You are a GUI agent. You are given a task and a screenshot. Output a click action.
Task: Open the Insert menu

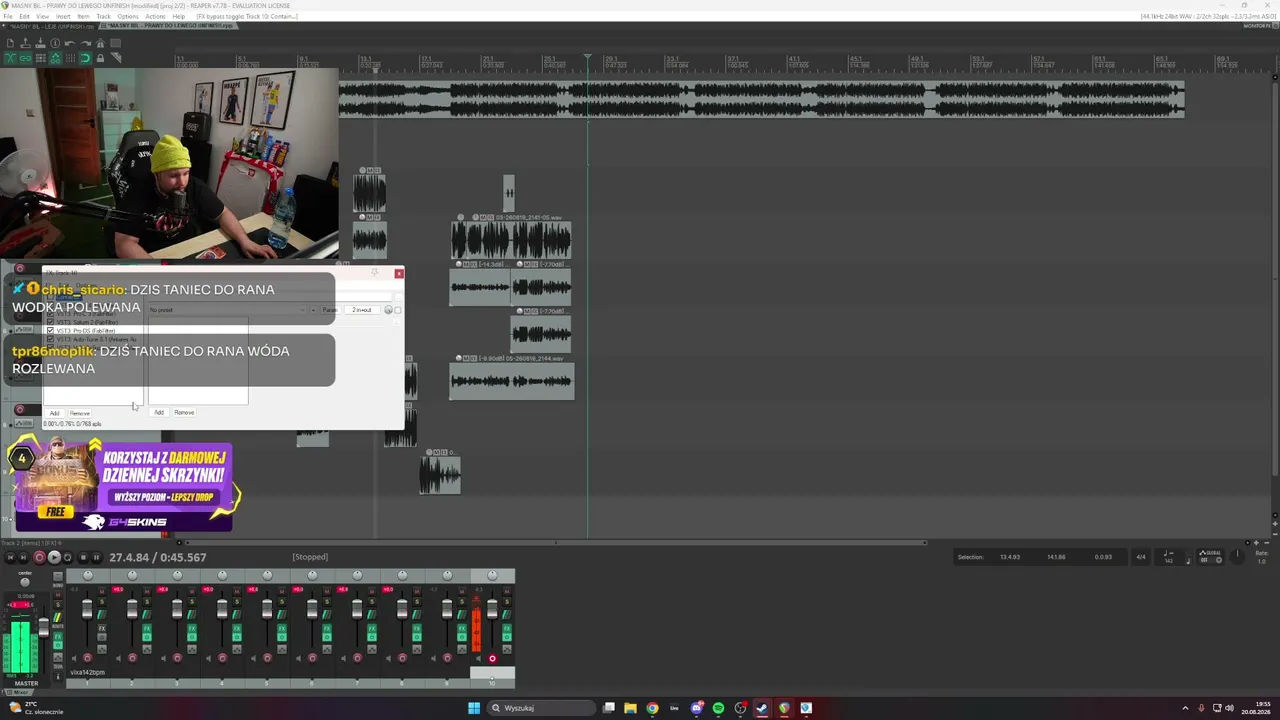[x=63, y=17]
